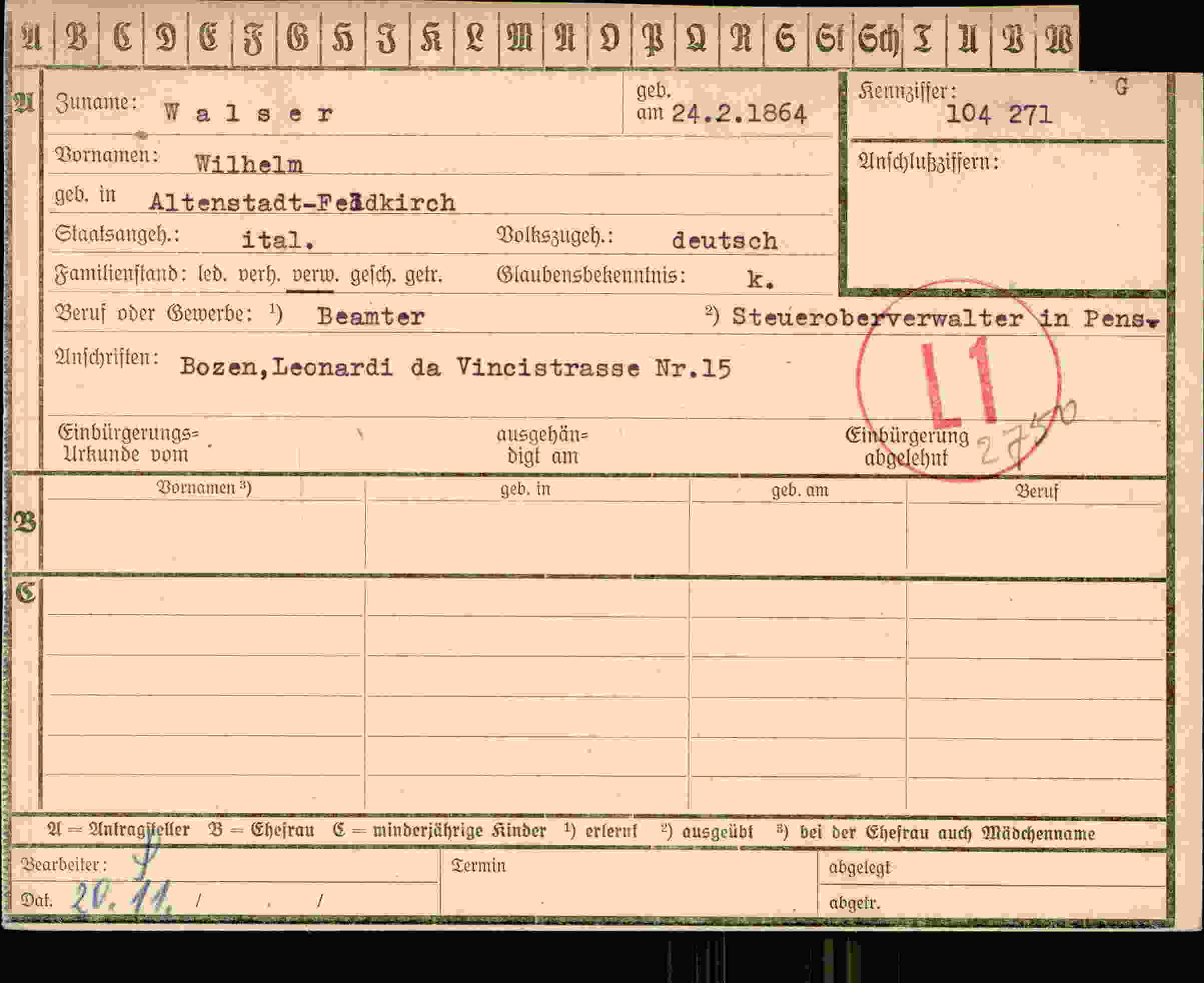Click the text 'Steueroberverwalter in Pens.'
Viewport: 1204px width, 983px height.
pos(945,318)
